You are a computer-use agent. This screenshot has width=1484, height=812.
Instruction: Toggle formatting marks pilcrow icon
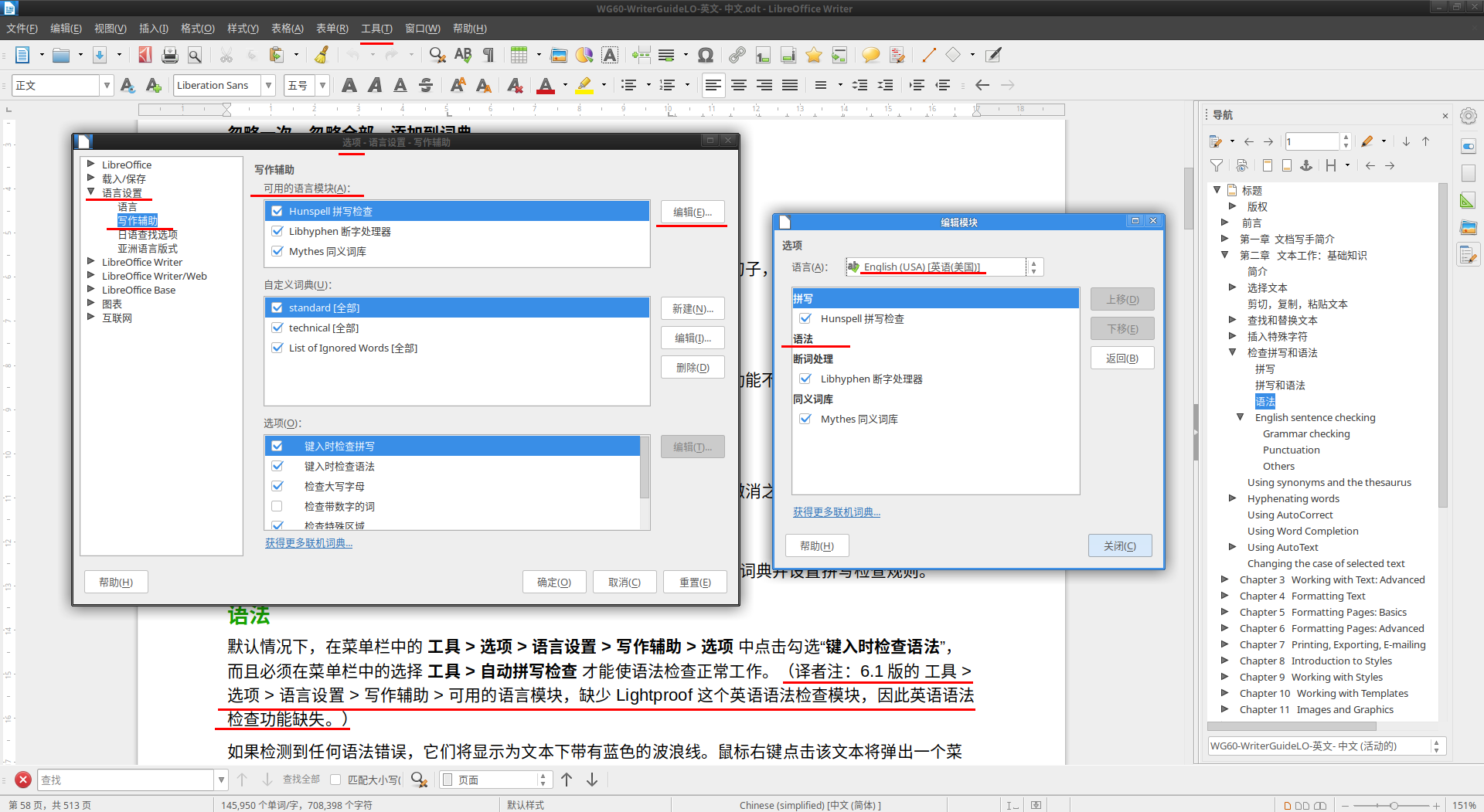pyautogui.click(x=488, y=55)
